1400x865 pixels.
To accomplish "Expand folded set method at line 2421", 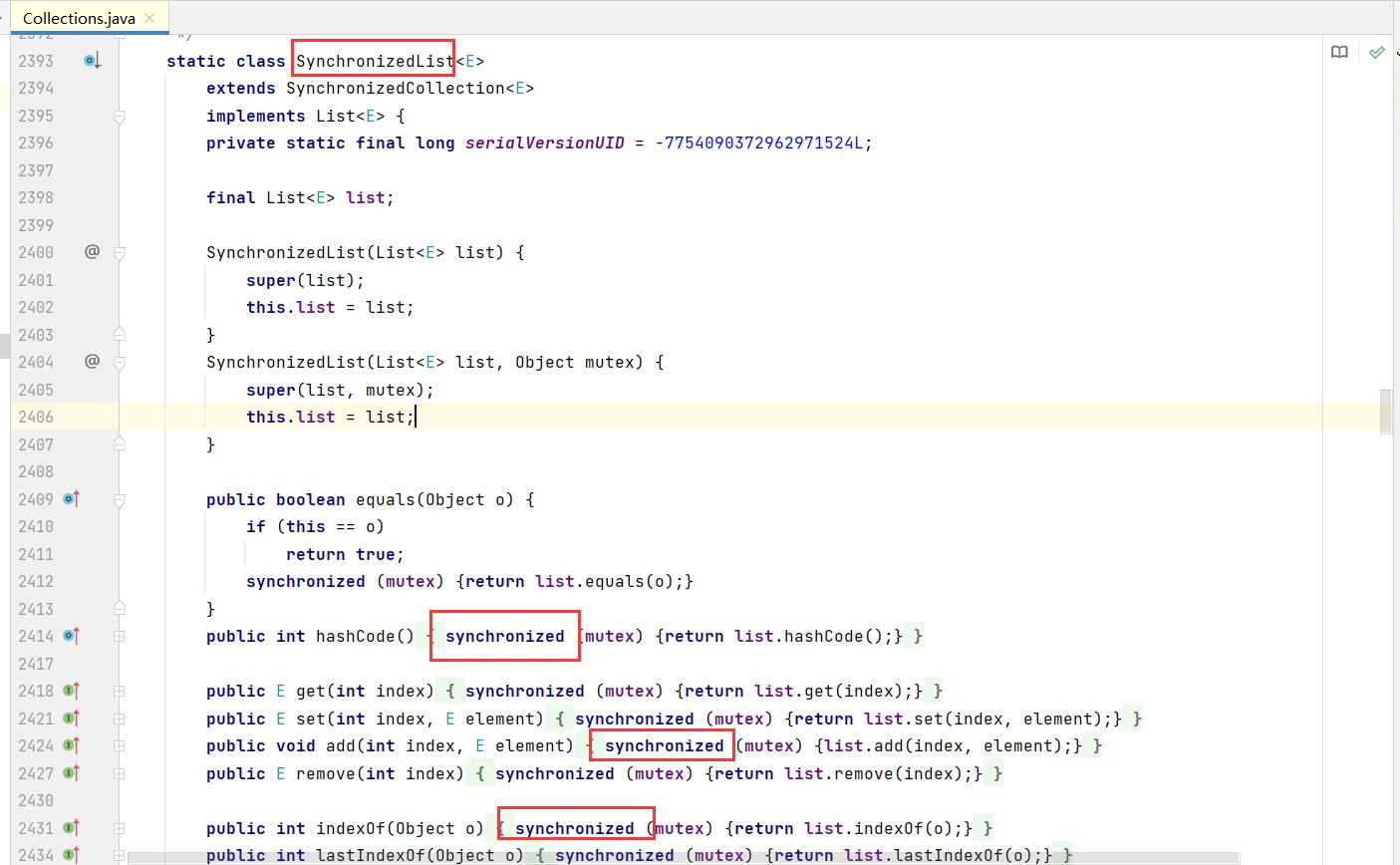I will [119, 719].
